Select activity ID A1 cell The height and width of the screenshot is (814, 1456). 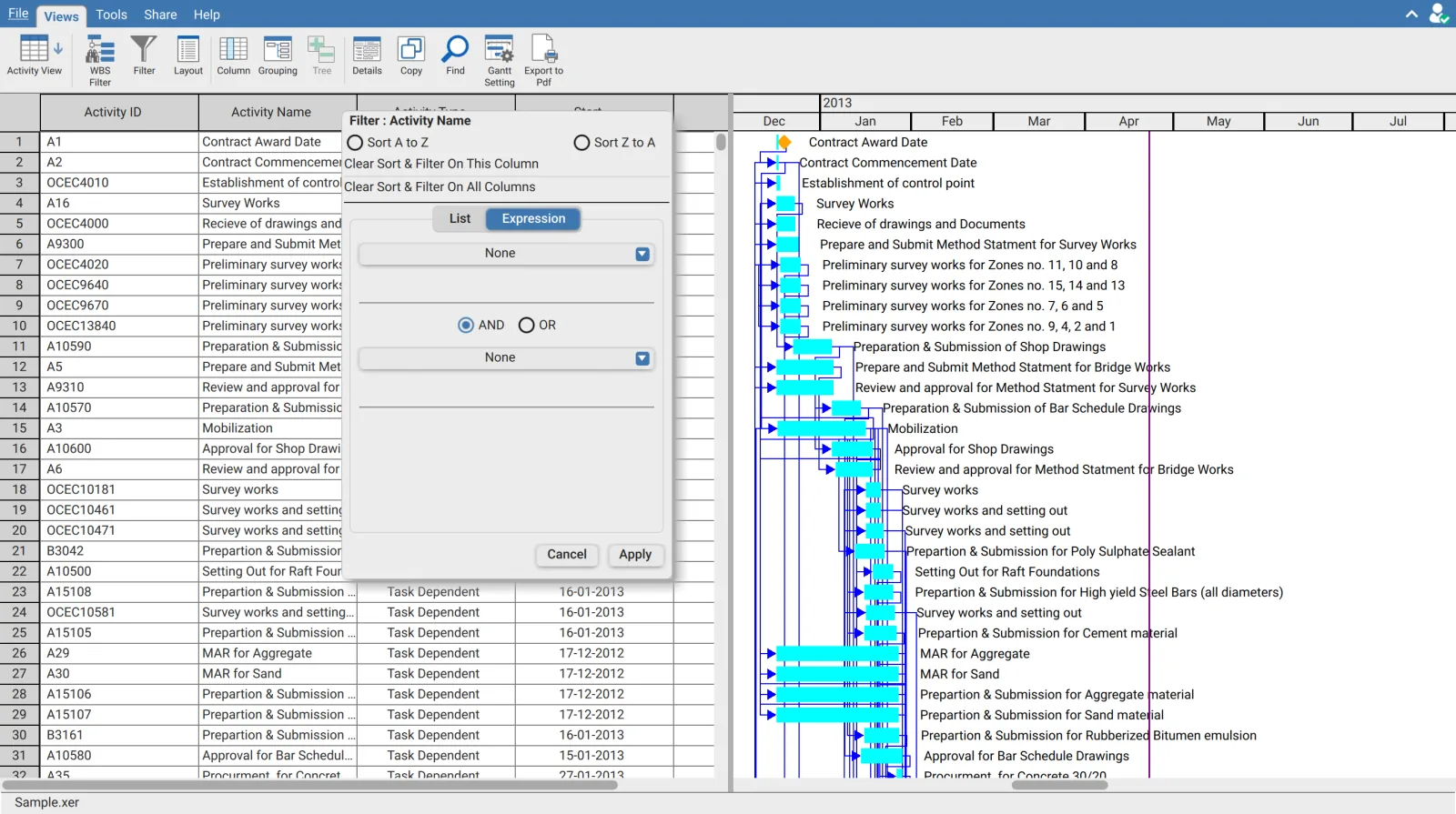click(119, 142)
